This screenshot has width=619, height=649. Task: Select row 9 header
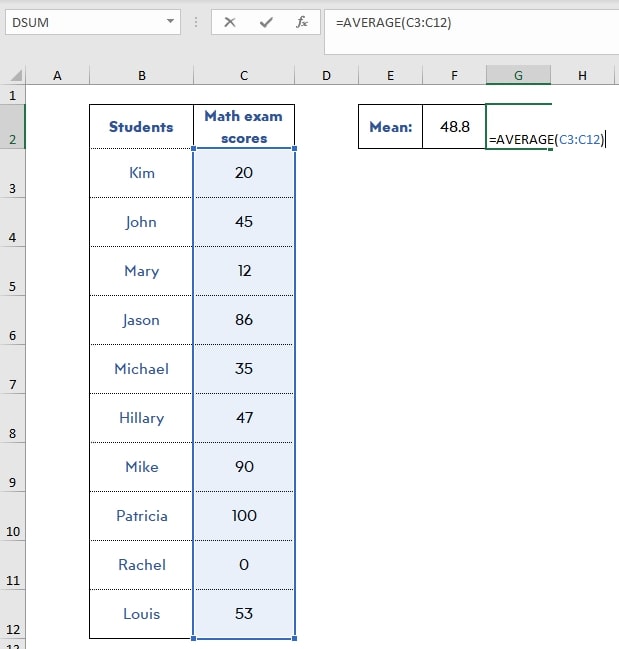(x=12, y=467)
